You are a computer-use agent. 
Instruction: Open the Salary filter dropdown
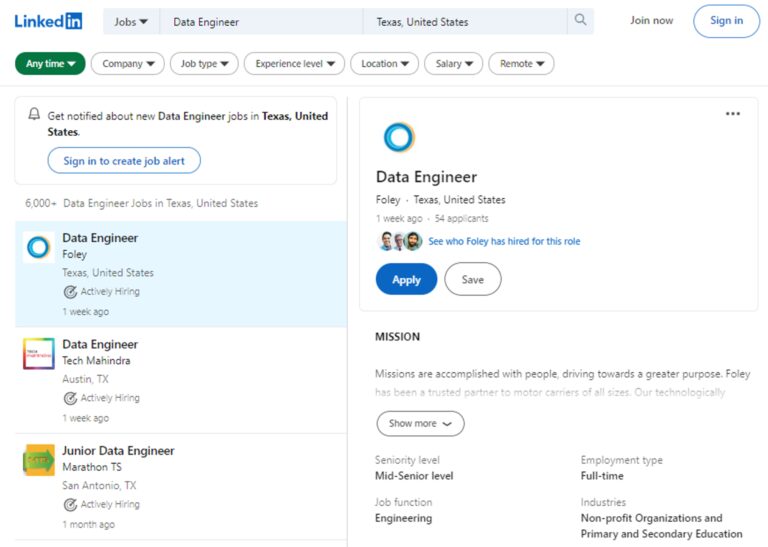pos(453,64)
